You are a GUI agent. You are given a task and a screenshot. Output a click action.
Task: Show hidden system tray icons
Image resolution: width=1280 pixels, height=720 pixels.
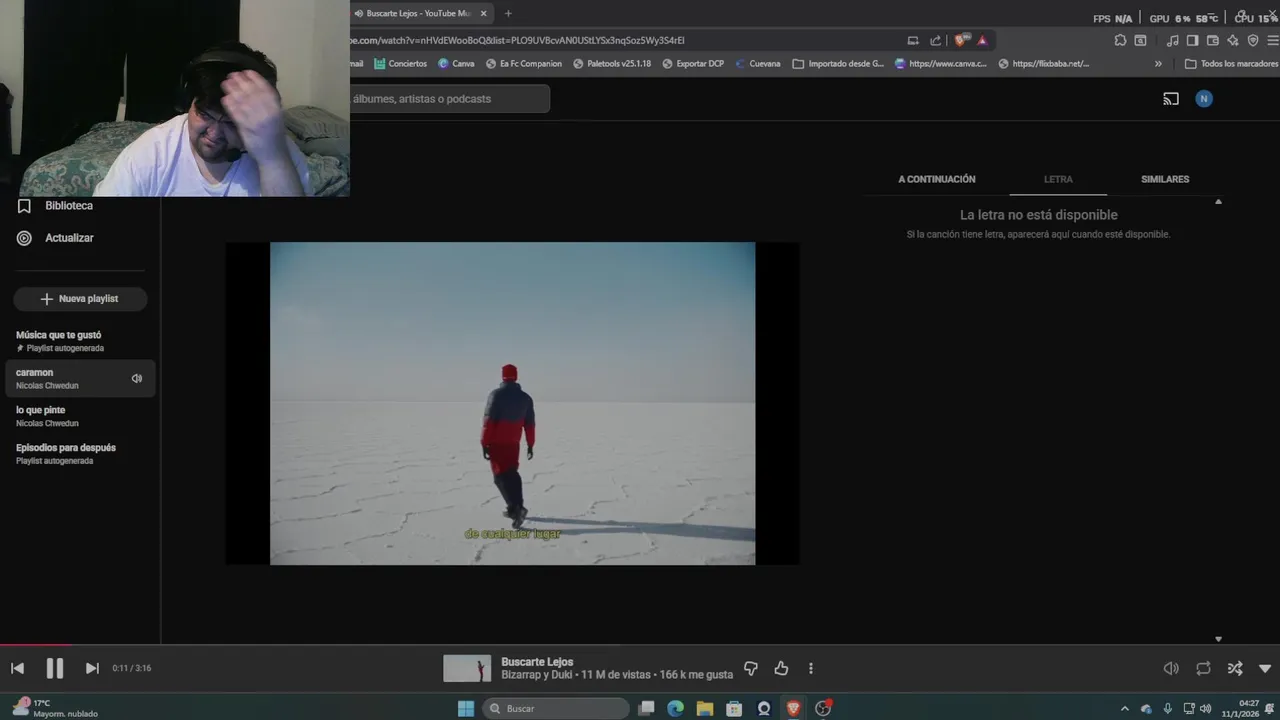(1124, 708)
